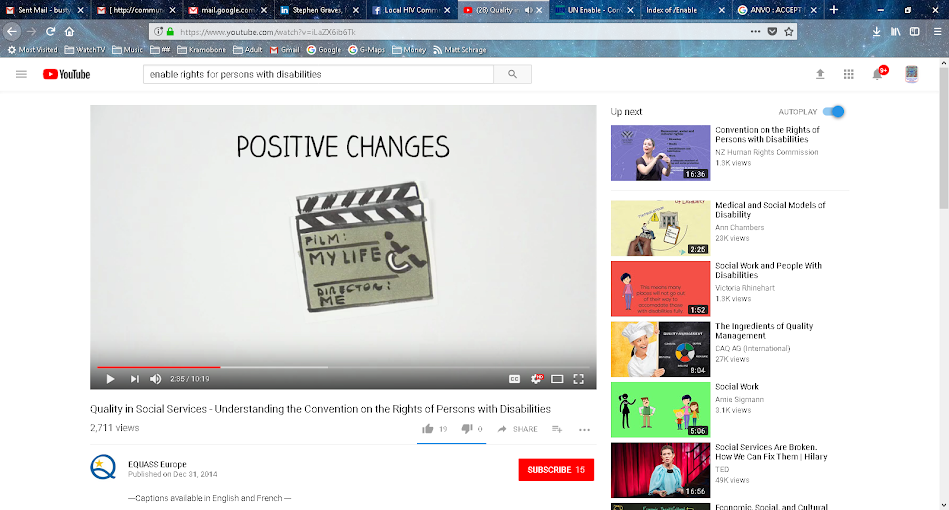949x510 pixels.
Task: Open Social Work and People With Disabilities
Action: pos(769,270)
